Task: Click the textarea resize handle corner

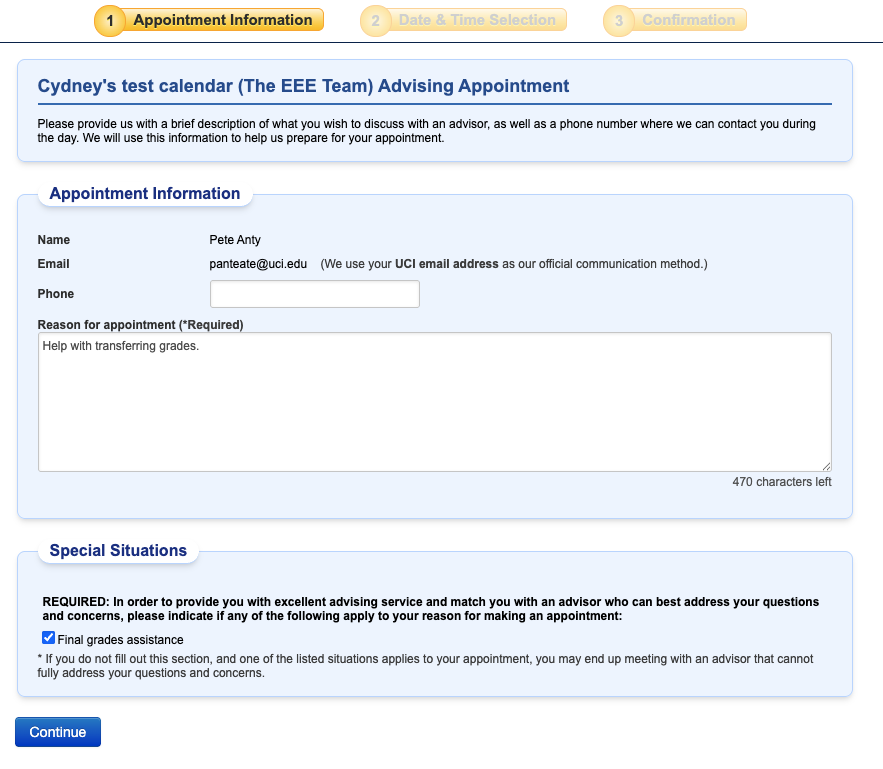Action: tap(826, 466)
